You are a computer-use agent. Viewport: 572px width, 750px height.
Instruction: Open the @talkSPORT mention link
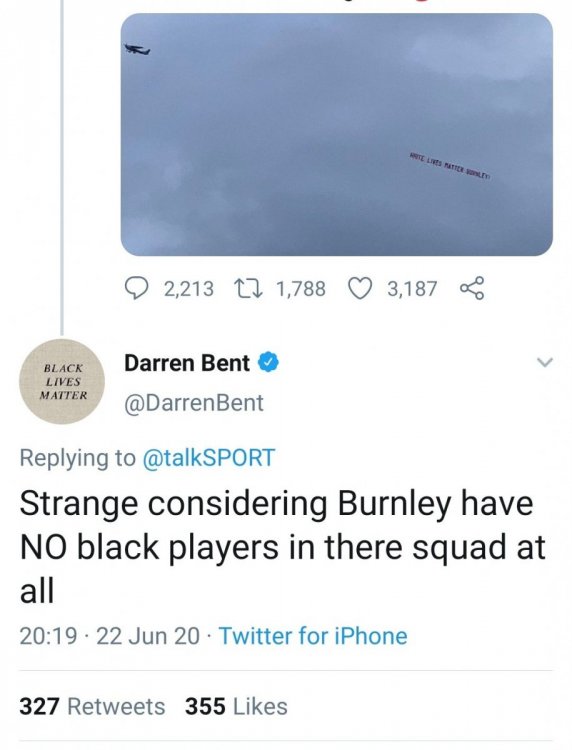(209, 458)
